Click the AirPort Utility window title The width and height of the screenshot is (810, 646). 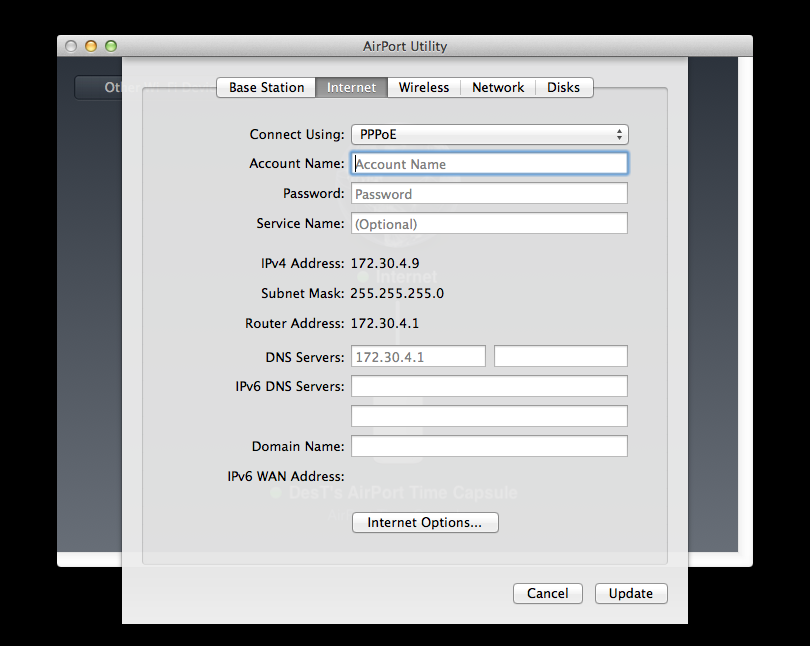pyautogui.click(x=405, y=46)
